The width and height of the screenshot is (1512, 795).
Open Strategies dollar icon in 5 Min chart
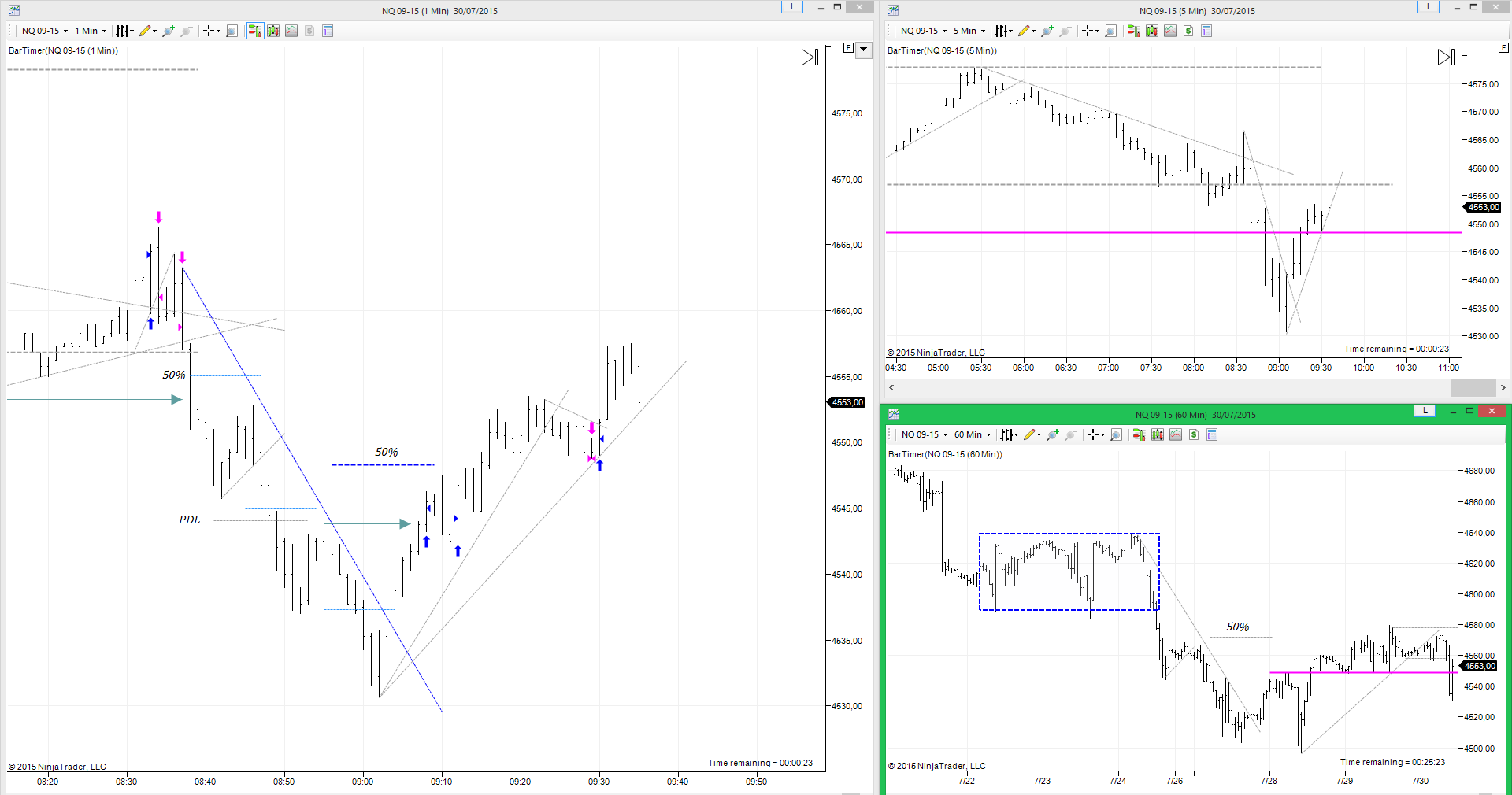[x=1188, y=31]
